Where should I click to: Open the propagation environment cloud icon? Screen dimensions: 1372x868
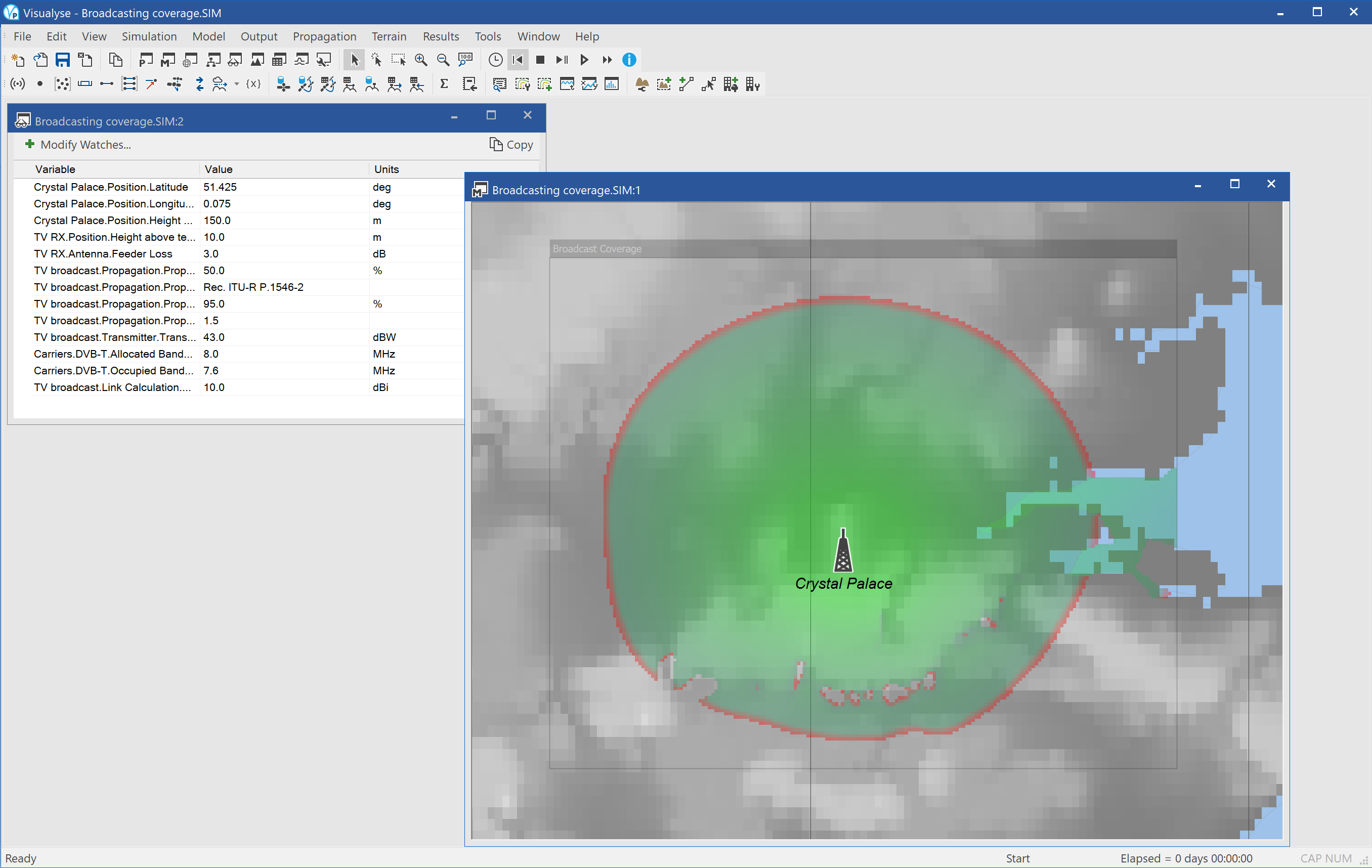[x=220, y=85]
